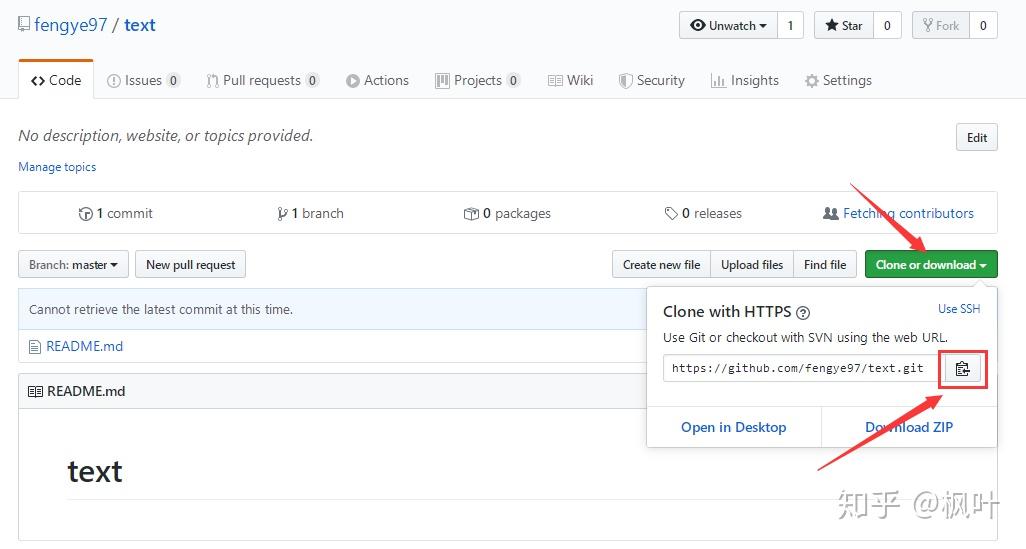The height and width of the screenshot is (549, 1026).
Task: Open the Pull requests tab
Action: pyautogui.click(x=262, y=81)
